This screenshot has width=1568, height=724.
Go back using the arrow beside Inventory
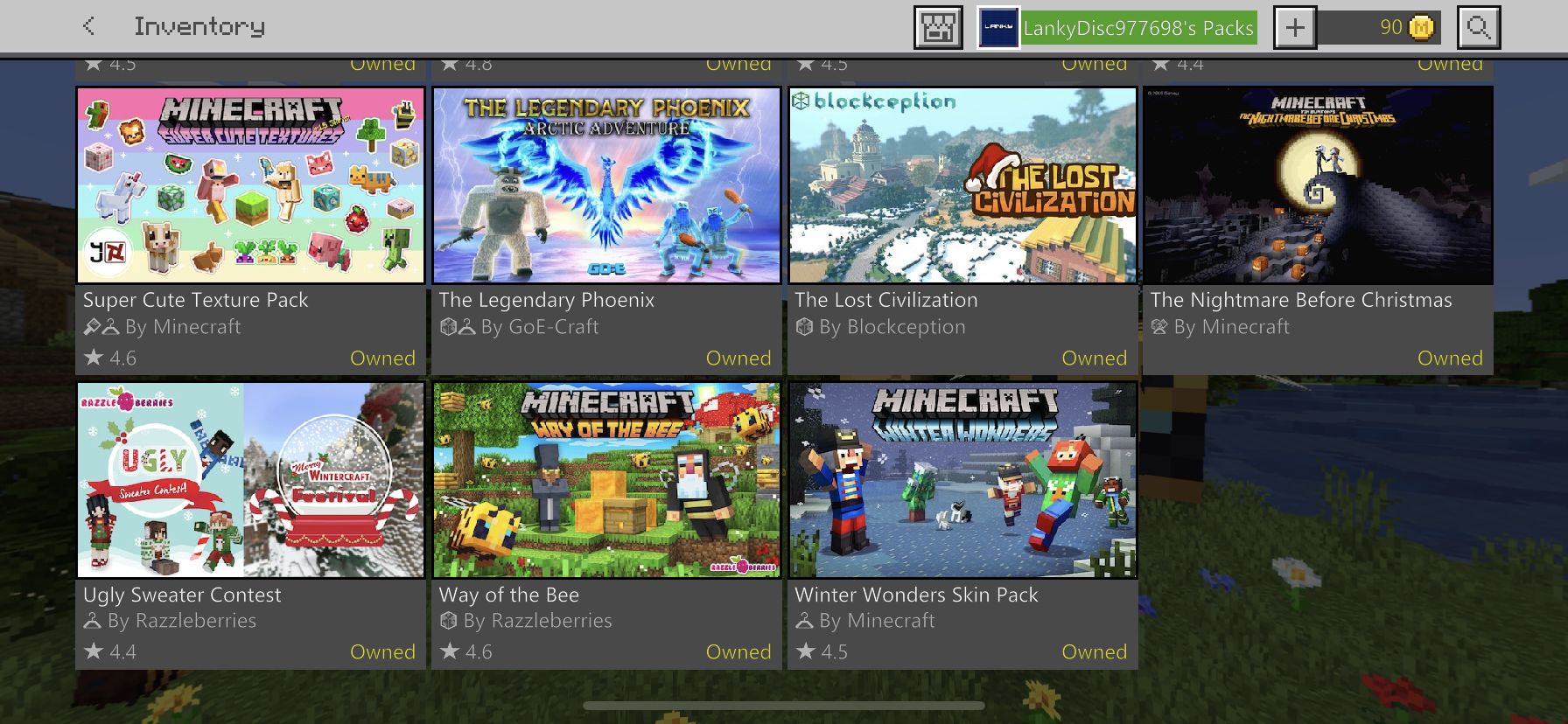(88, 26)
